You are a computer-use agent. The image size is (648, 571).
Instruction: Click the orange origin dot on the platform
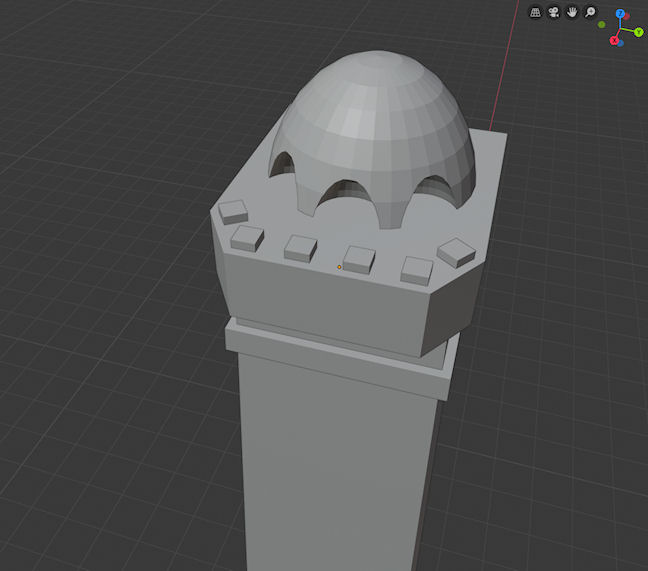click(x=340, y=267)
